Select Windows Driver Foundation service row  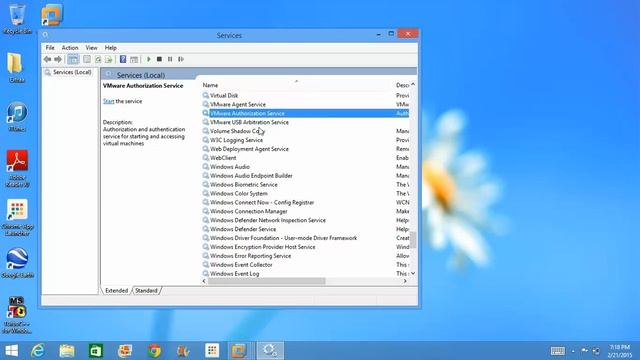pos(305,238)
